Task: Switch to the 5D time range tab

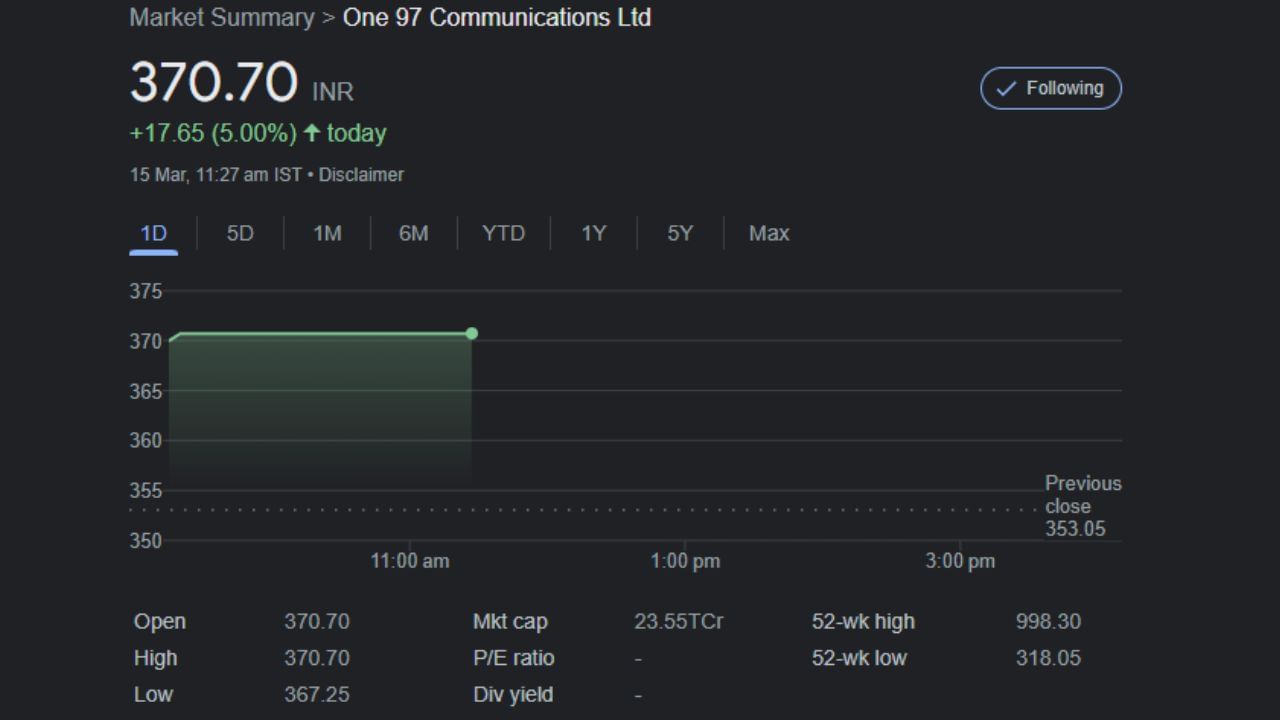Action: 240,233
